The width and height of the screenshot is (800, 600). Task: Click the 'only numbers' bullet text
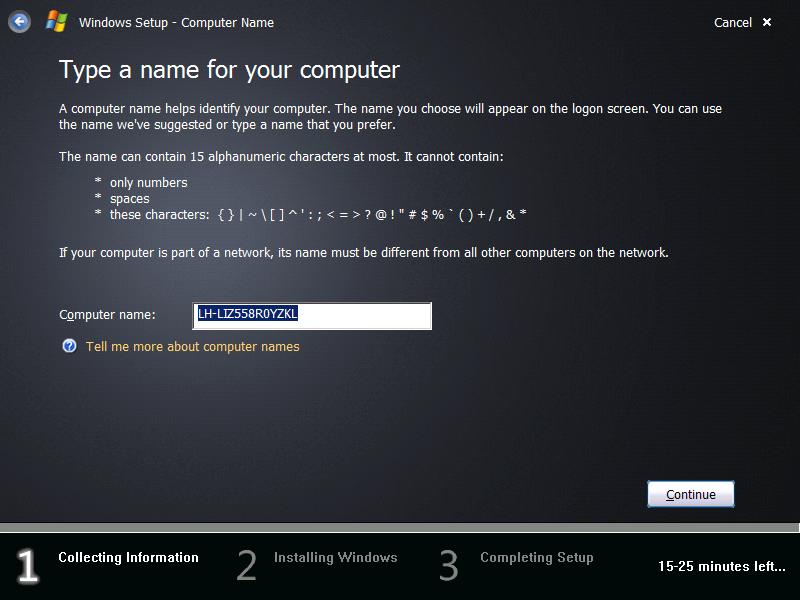[148, 183]
